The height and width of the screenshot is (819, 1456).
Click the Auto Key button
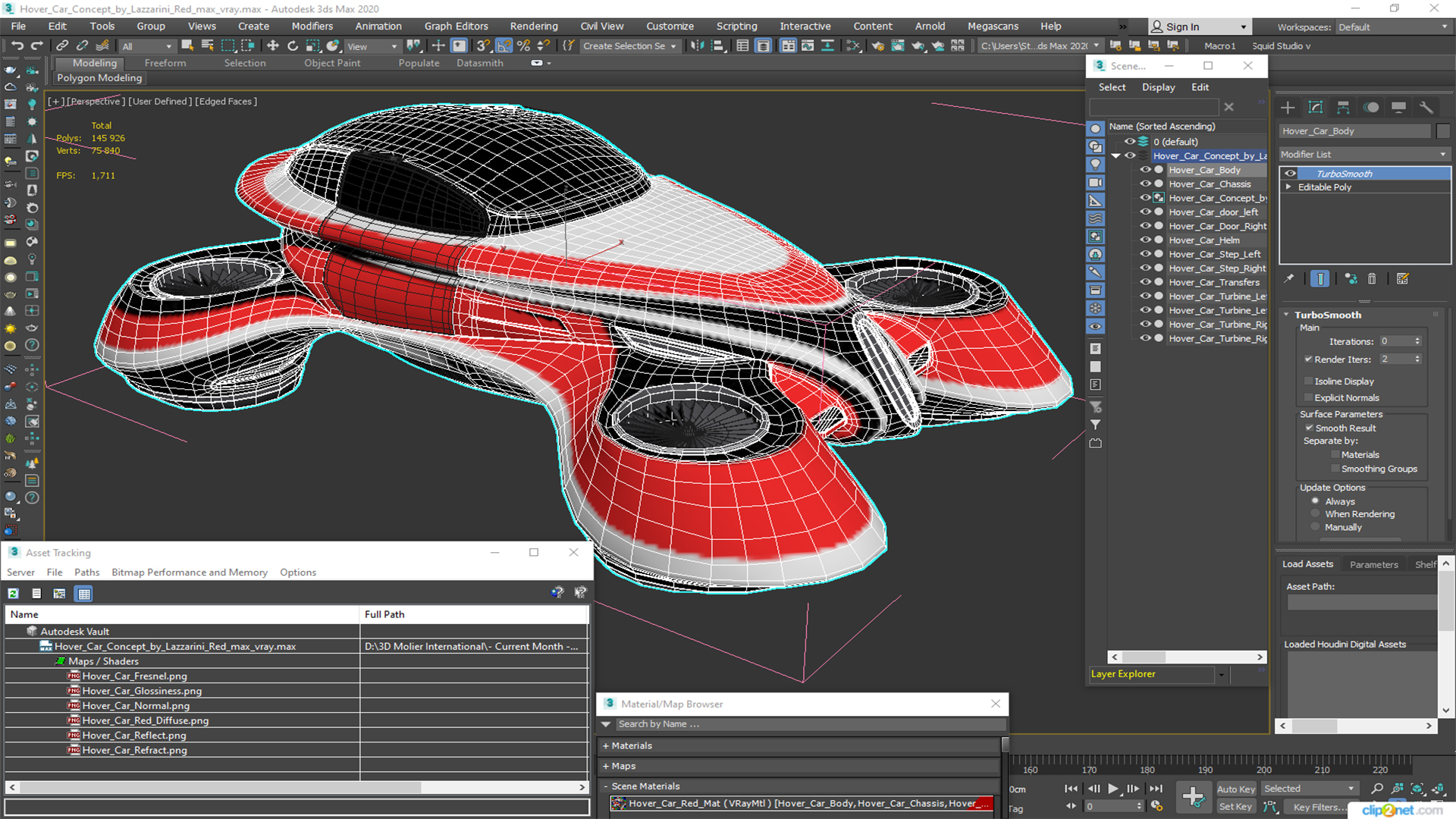tap(1236, 789)
